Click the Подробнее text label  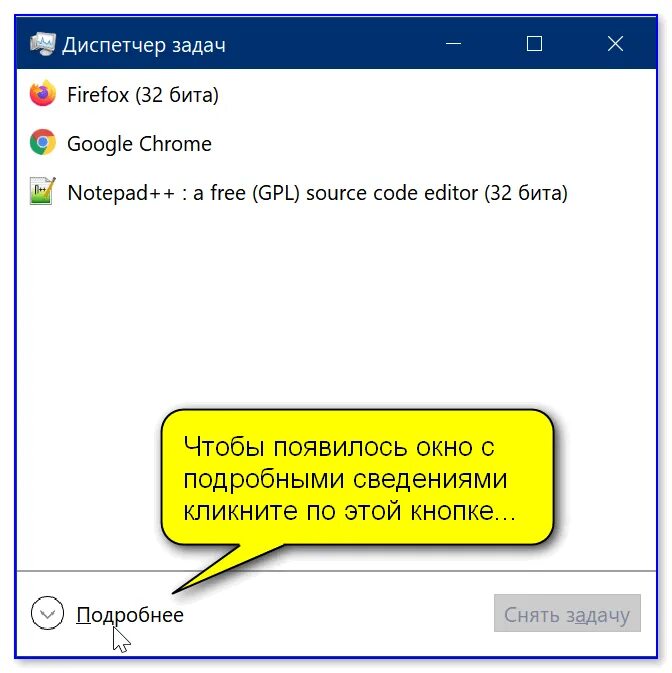click(130, 615)
